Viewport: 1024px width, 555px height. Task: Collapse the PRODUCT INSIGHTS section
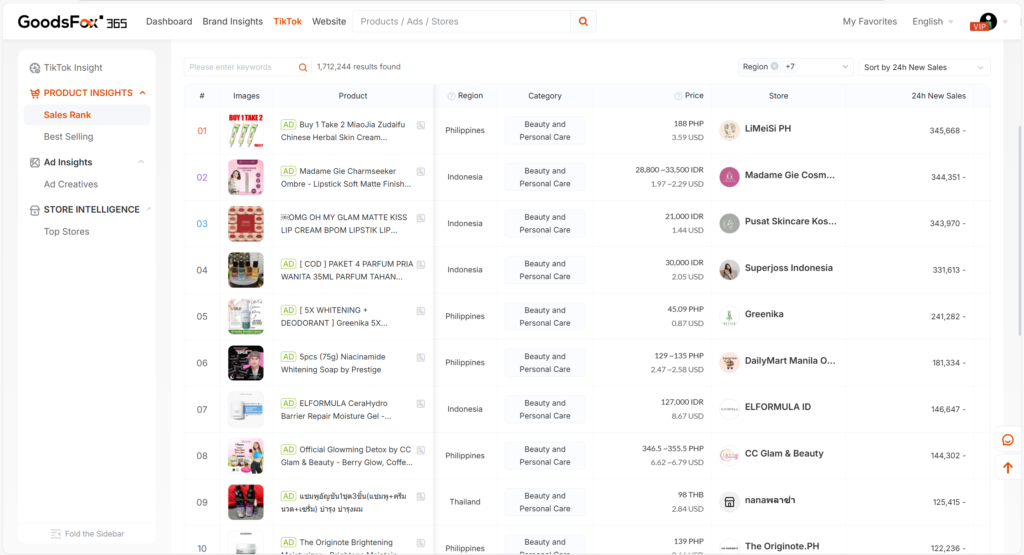[x=142, y=93]
